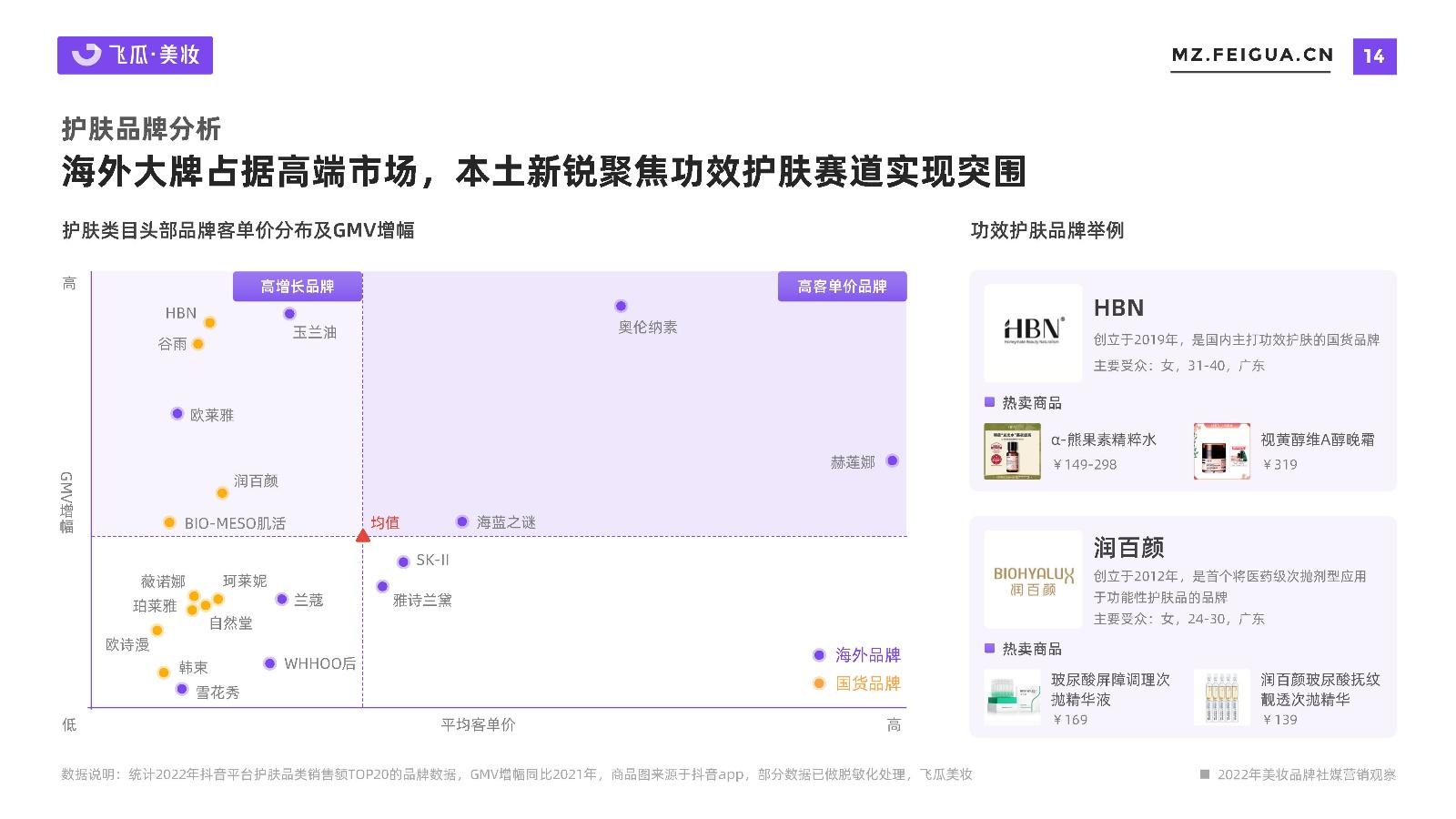Viewport: 1456px width, 819px height.
Task: Click the 自然堂 brand label
Action: point(231,623)
